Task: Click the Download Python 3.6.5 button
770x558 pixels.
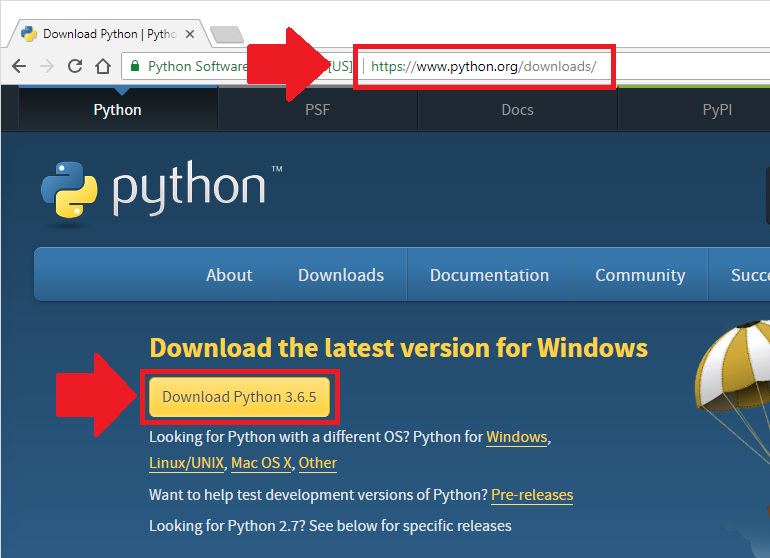Action: 240,397
